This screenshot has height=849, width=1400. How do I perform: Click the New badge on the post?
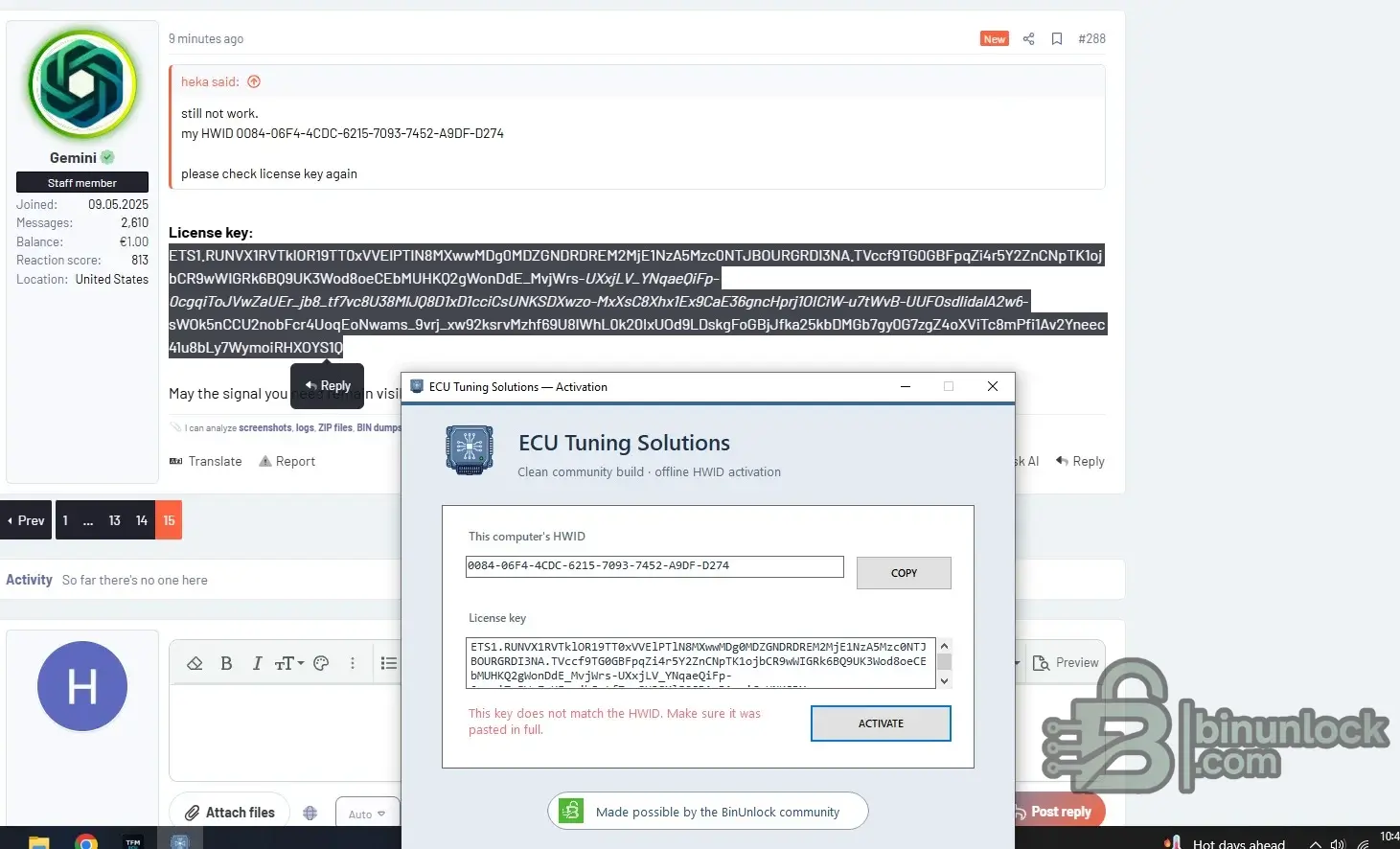point(995,39)
